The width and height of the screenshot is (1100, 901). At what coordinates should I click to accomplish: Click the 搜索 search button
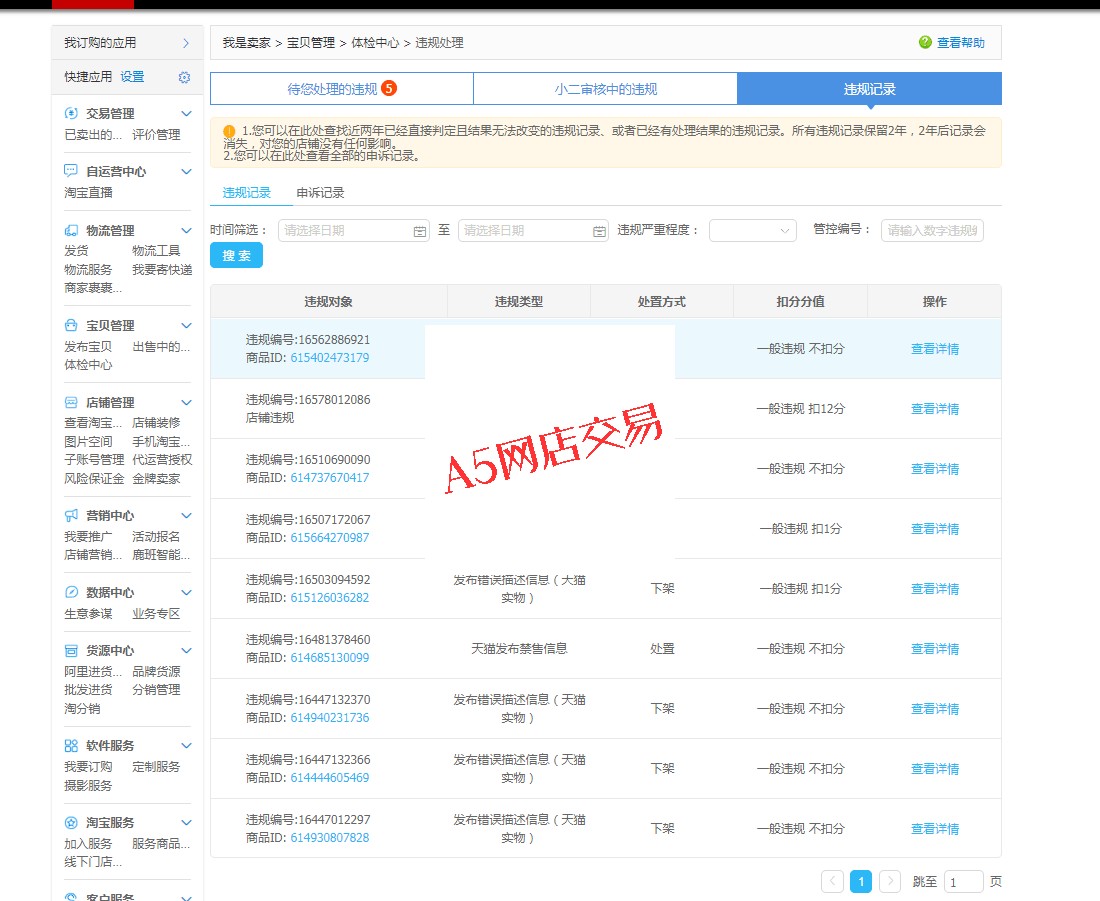pos(236,255)
